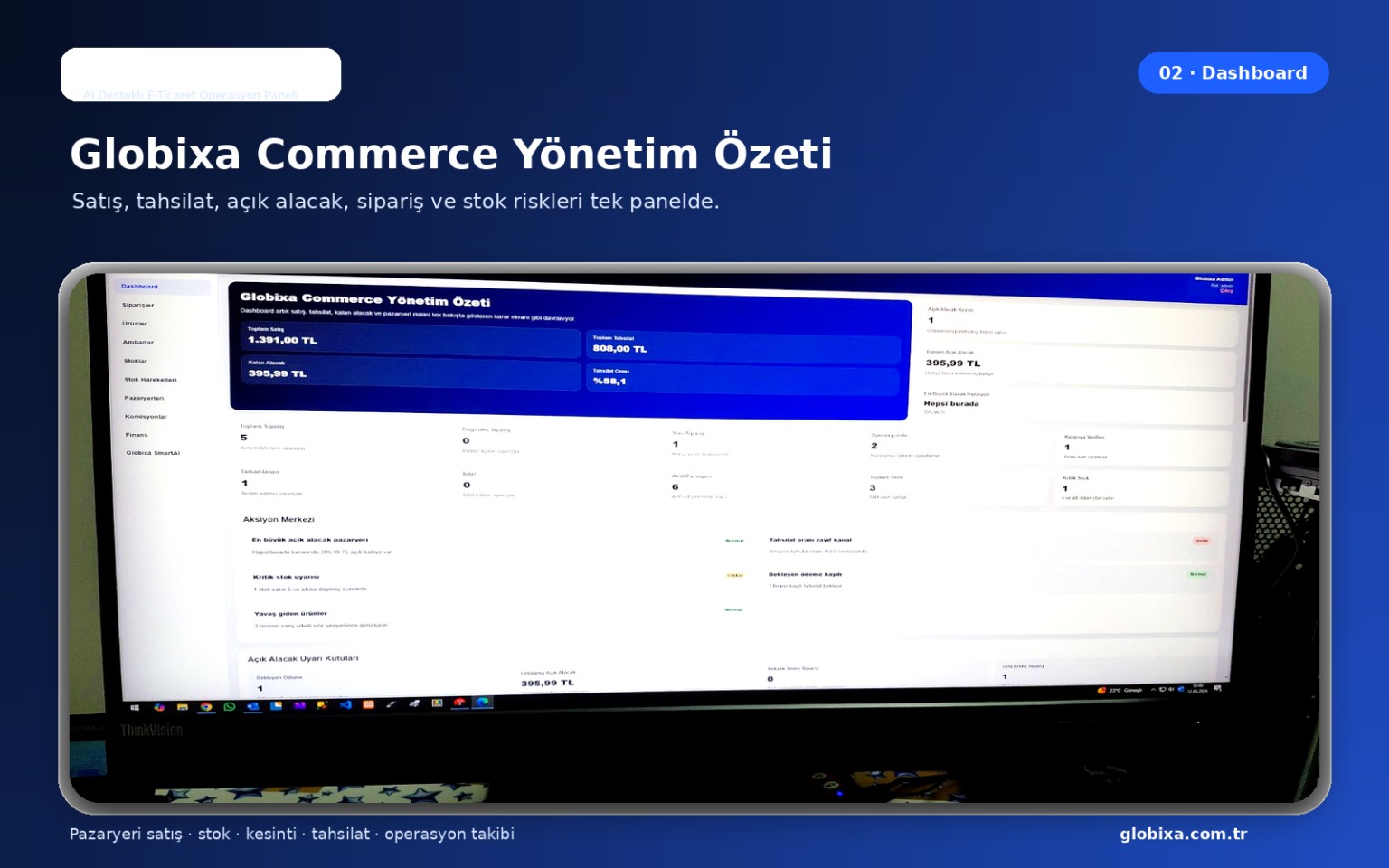1389x868 pixels.
Task: Launch the Copilot icon in the taskbar
Action: (159, 707)
